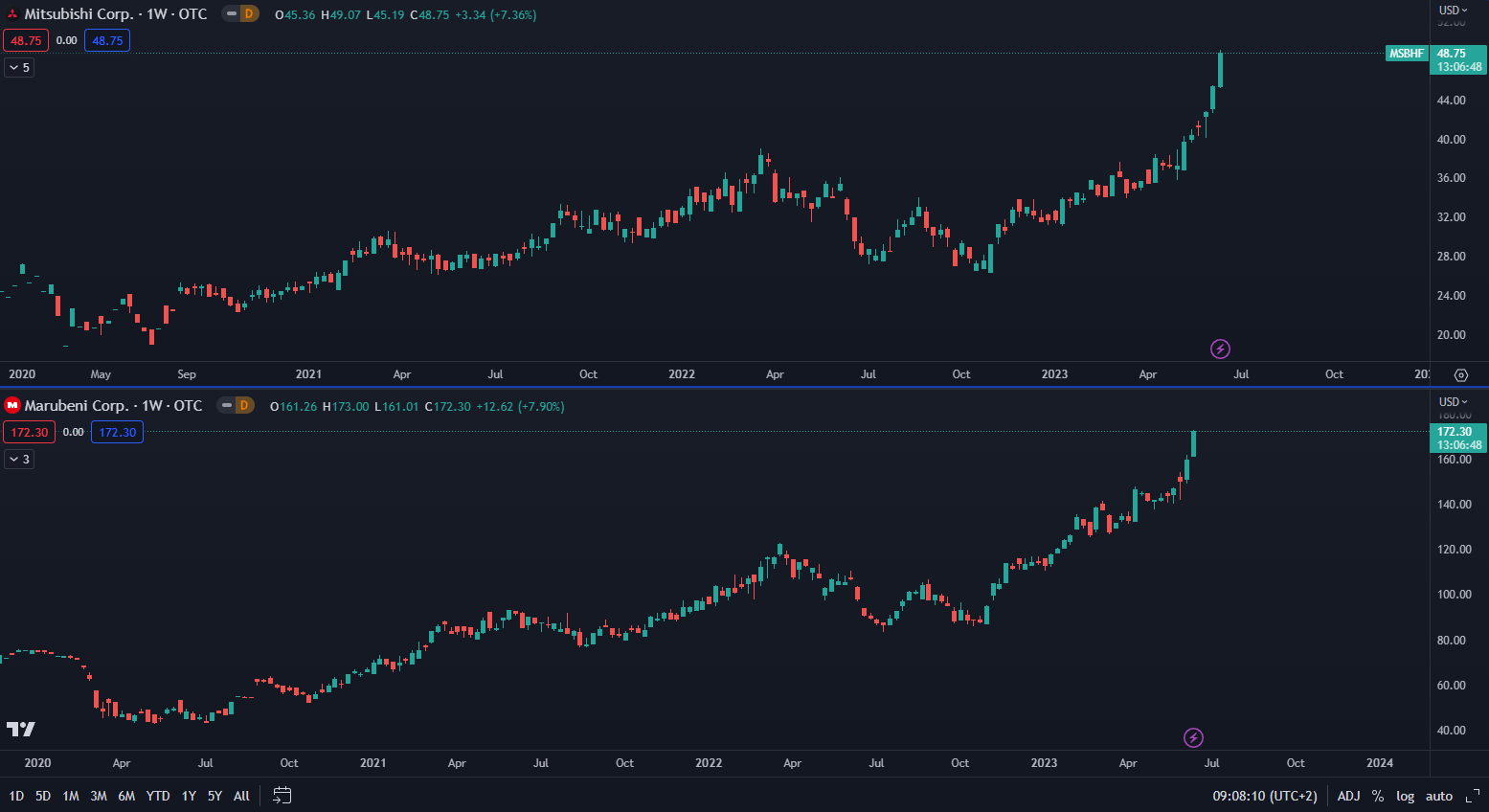Click the MSBHF price label on the scale

point(1407,54)
